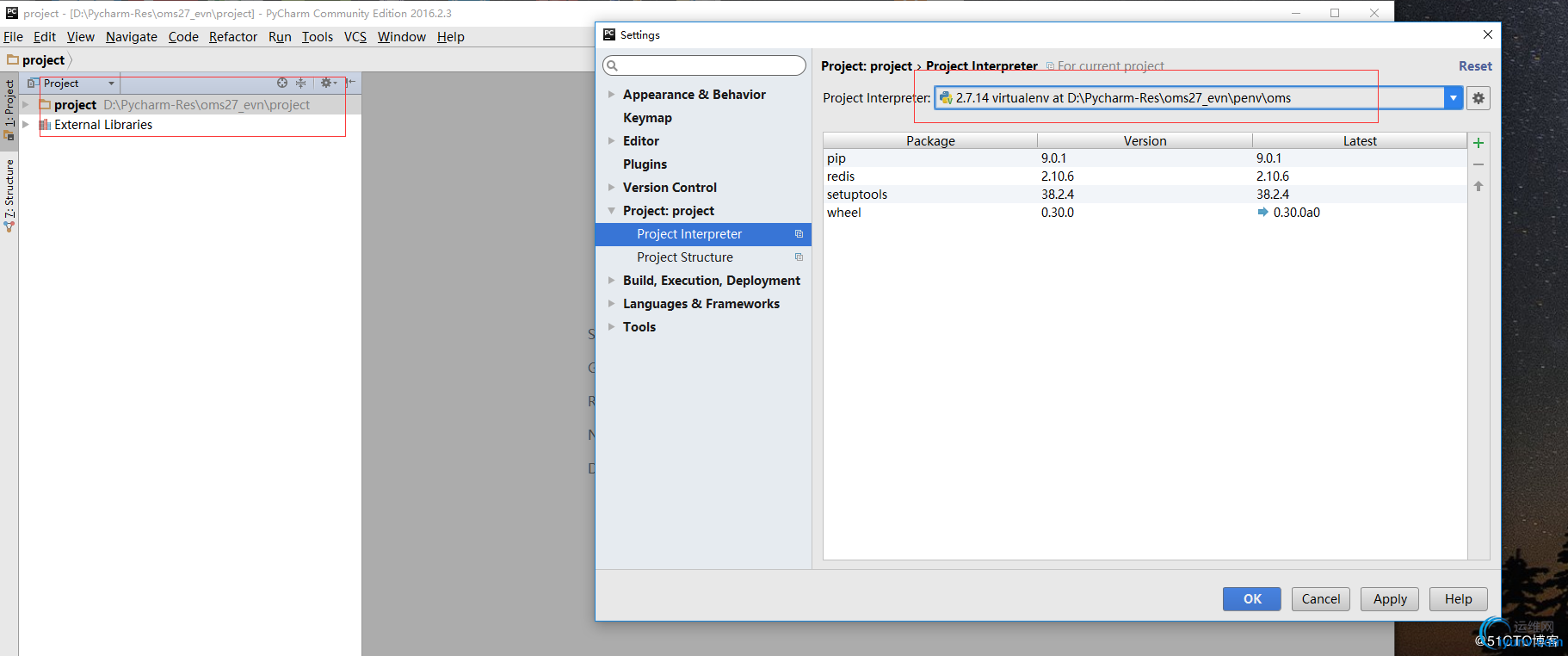This screenshot has height=656, width=1568.
Task: Expand the External Libraries node
Action: 26,125
